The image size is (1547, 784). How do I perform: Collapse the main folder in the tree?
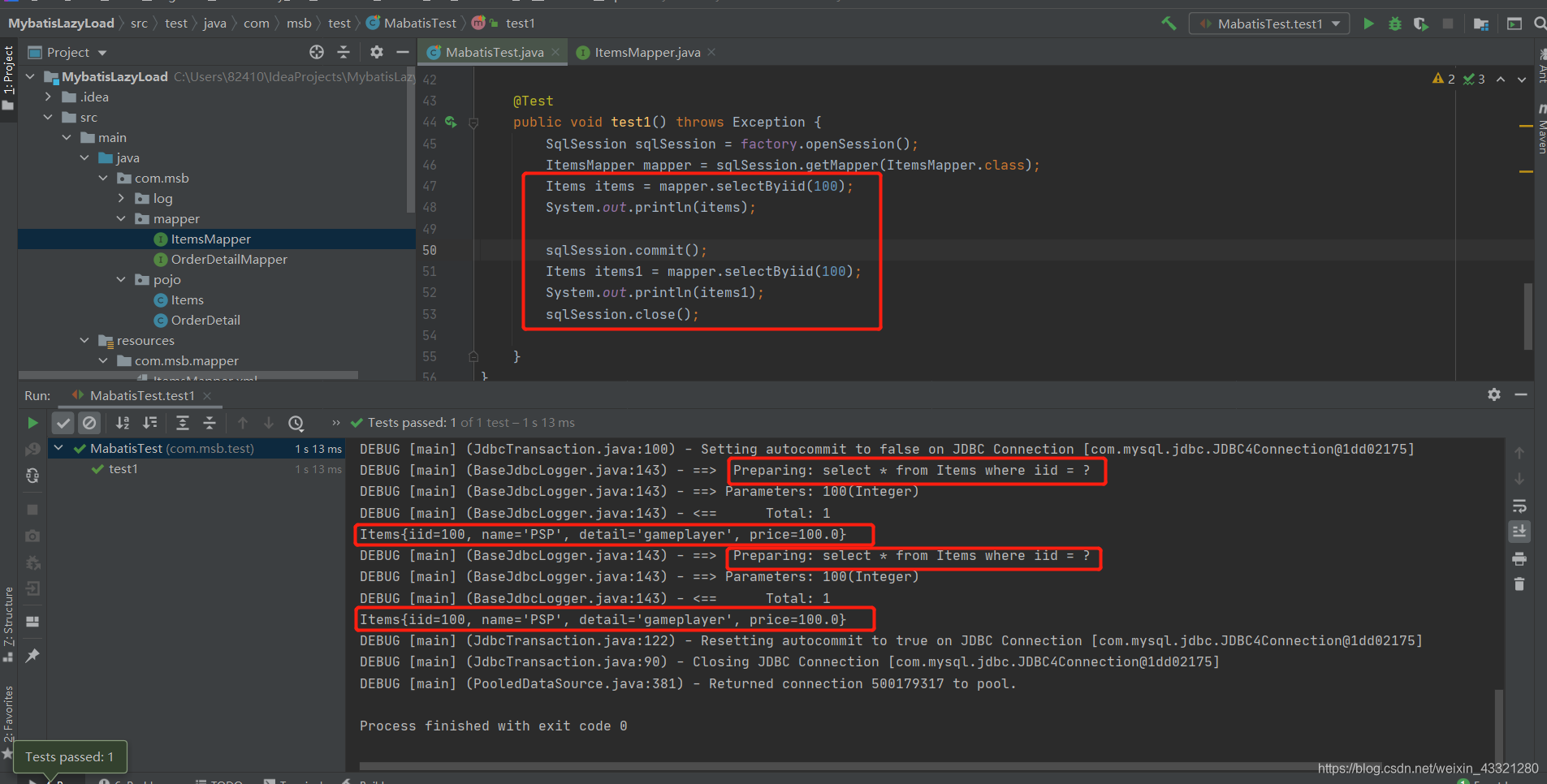tap(67, 137)
